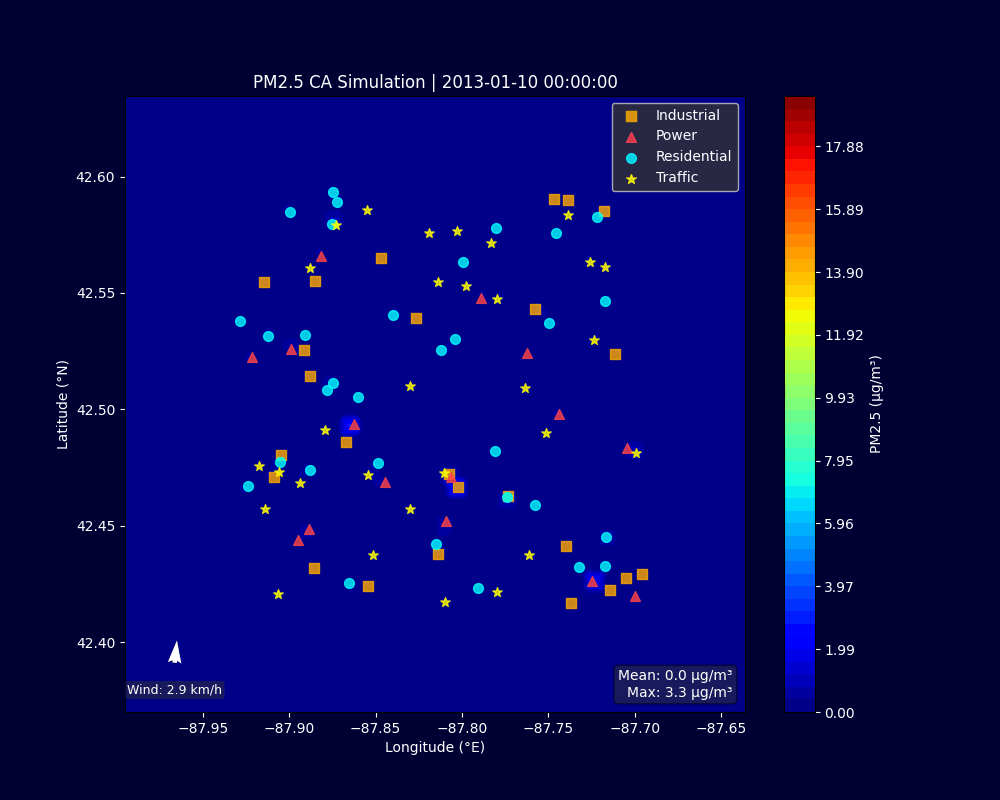Click the 'Latitude (°N)' axis label
1000x800 pixels.
click(64, 404)
